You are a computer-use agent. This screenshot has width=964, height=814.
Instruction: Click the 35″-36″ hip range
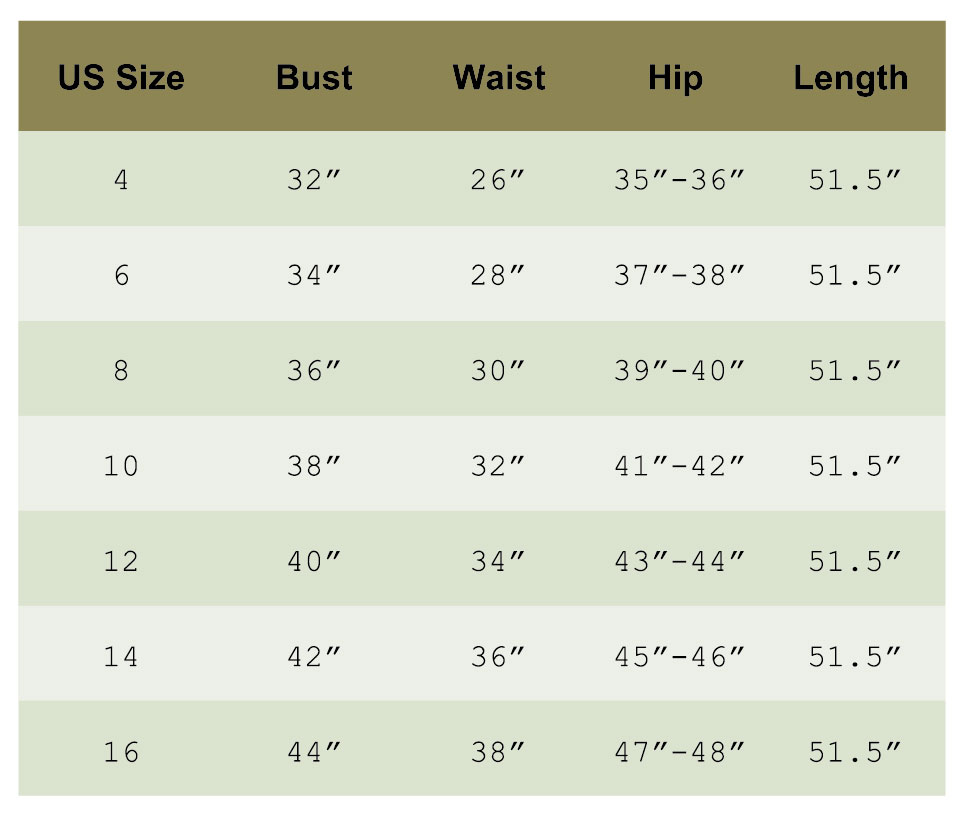point(680,181)
